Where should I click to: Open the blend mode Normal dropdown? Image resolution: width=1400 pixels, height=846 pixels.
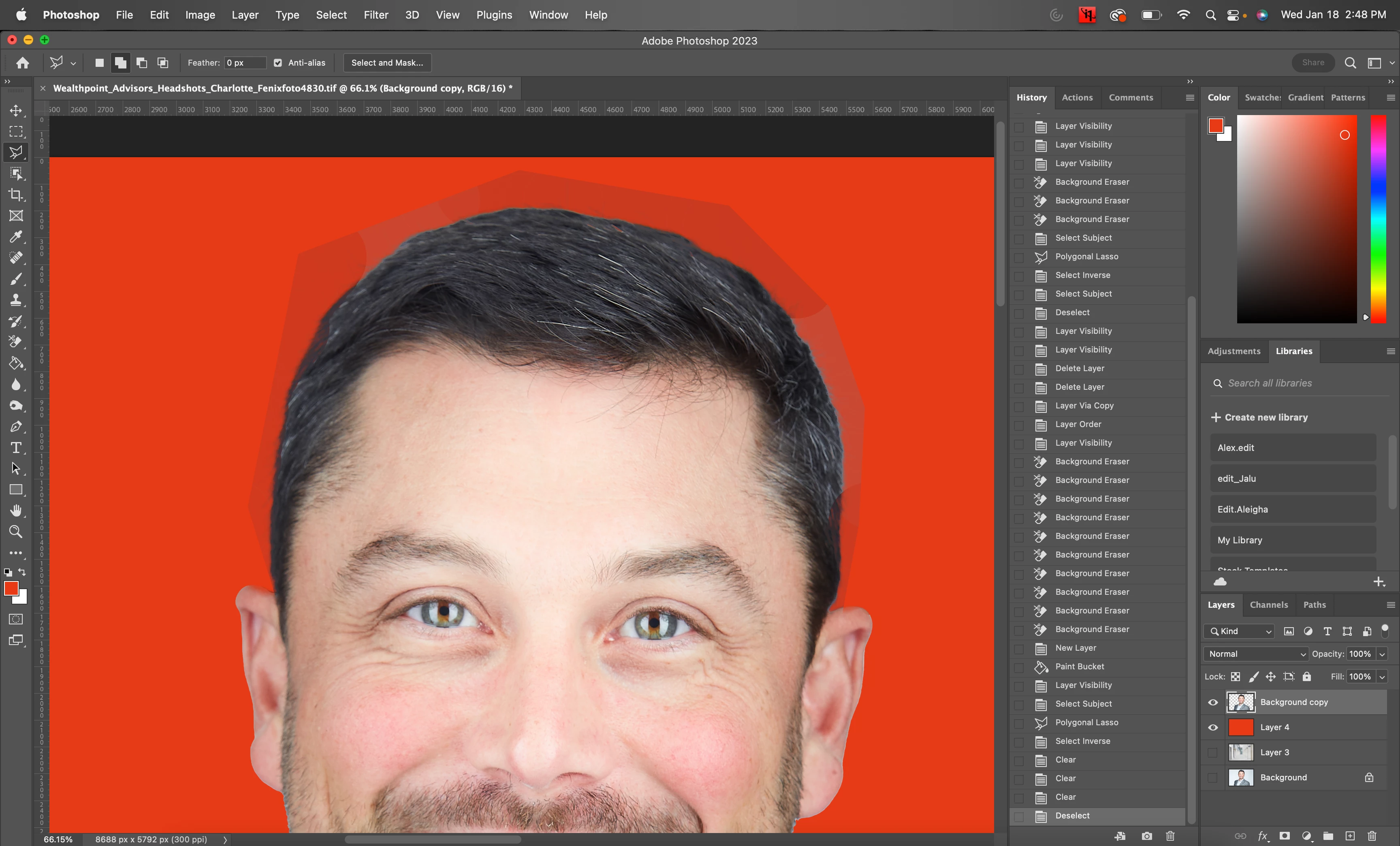[x=1256, y=654]
